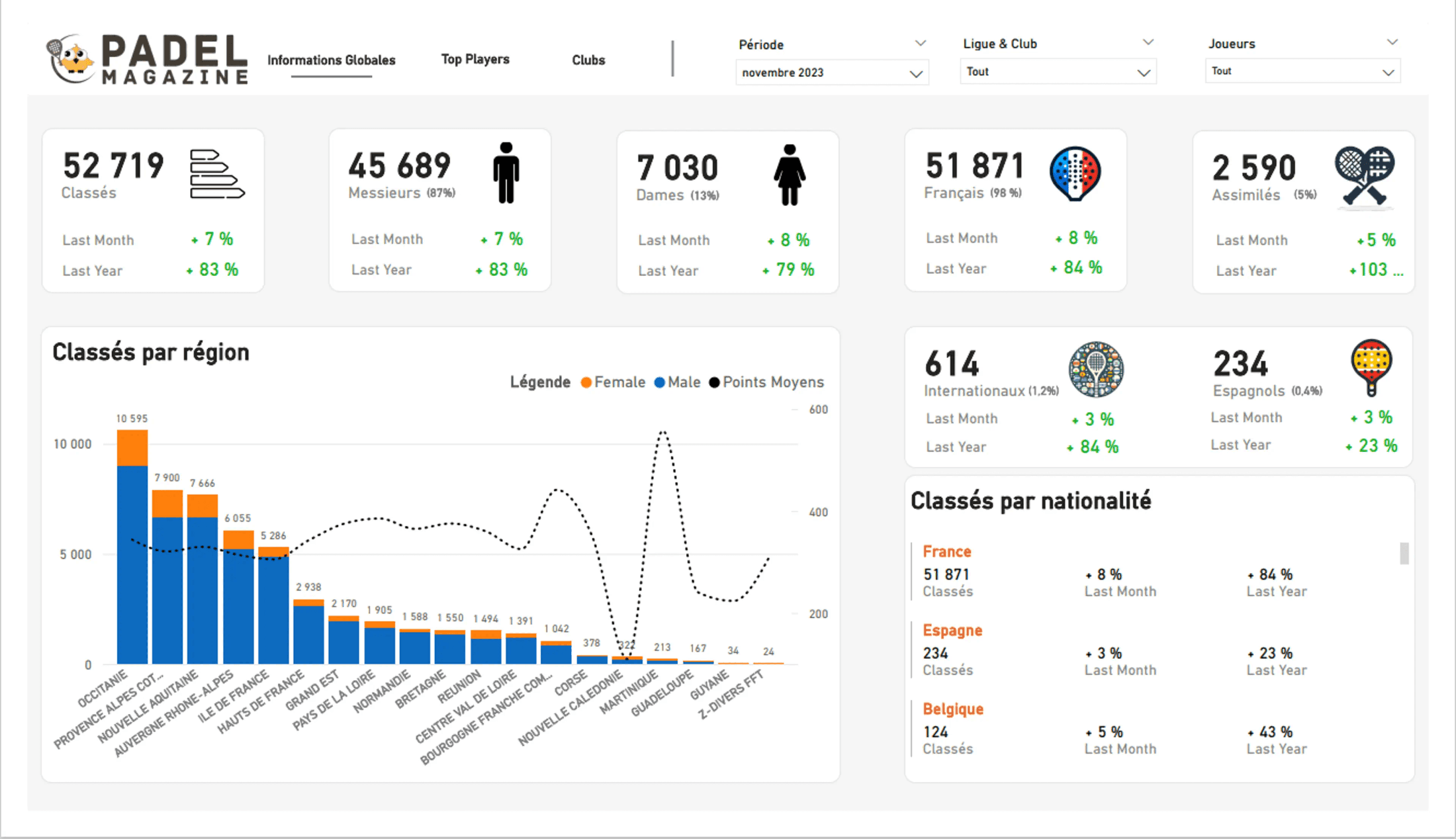Click the 45 689 Messieurs value
The height and width of the screenshot is (839, 1456).
click(399, 165)
